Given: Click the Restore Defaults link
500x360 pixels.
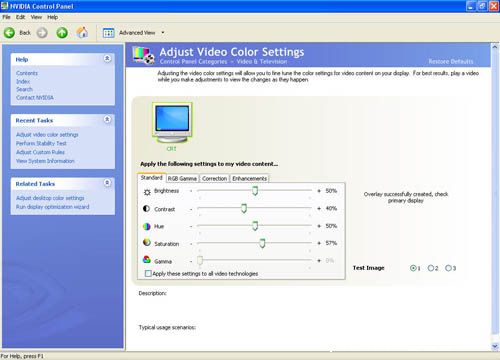Looking at the screenshot, I should coord(451,61).
